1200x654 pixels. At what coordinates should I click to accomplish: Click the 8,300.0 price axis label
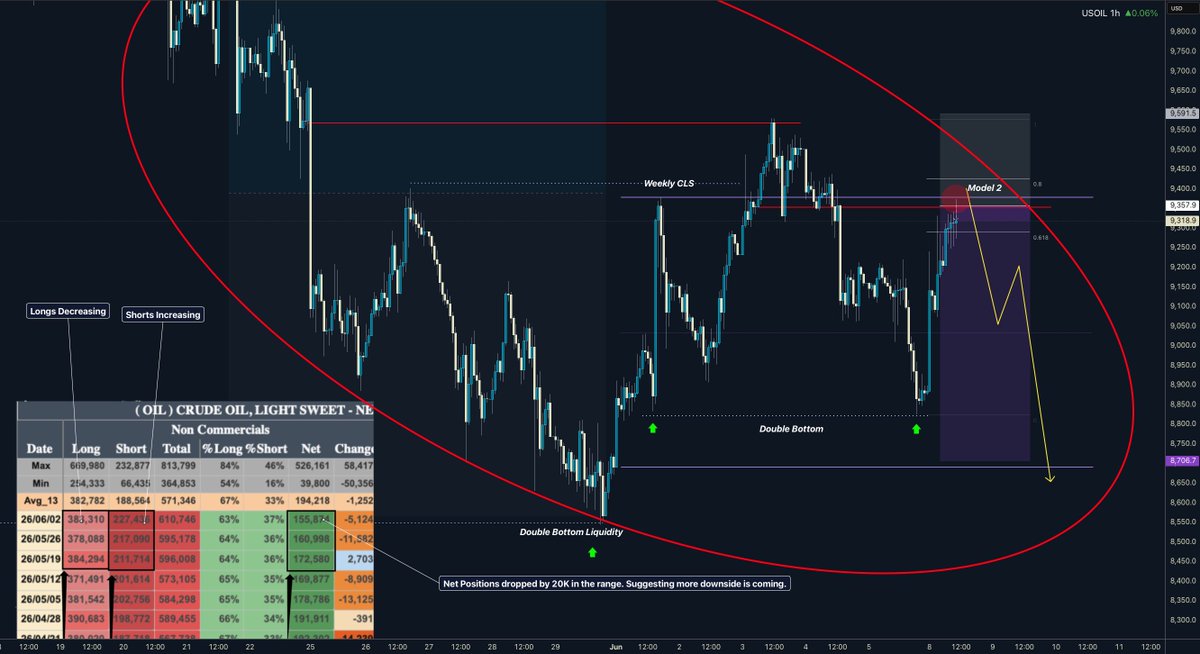pos(1181,620)
